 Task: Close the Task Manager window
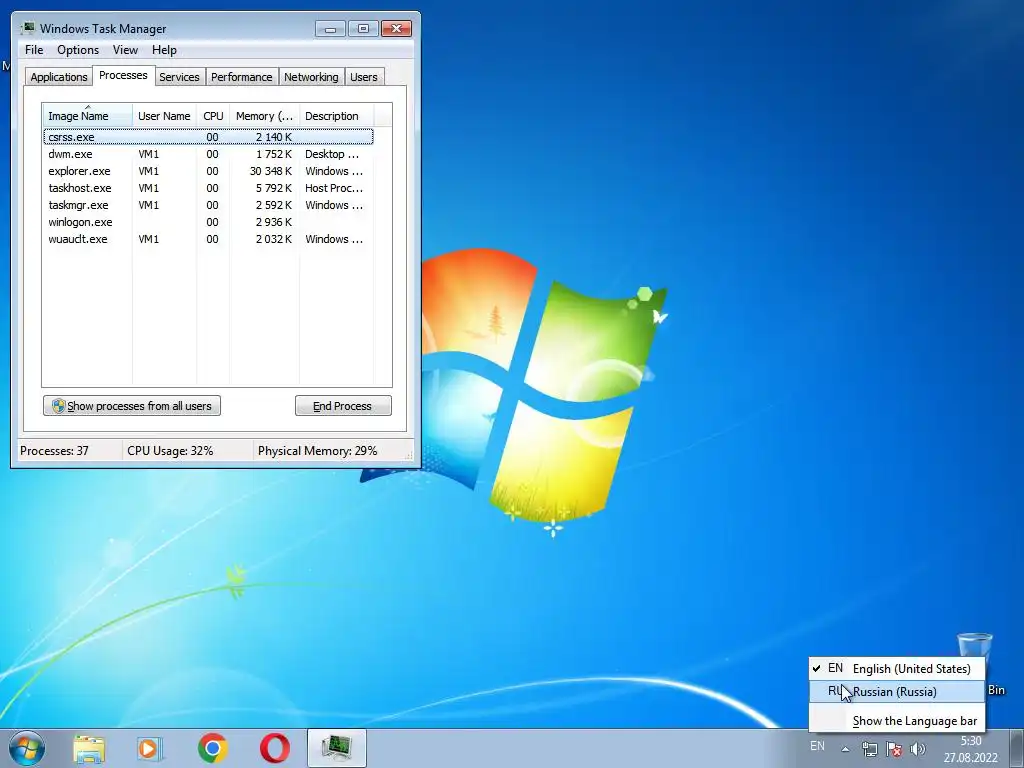tap(396, 29)
